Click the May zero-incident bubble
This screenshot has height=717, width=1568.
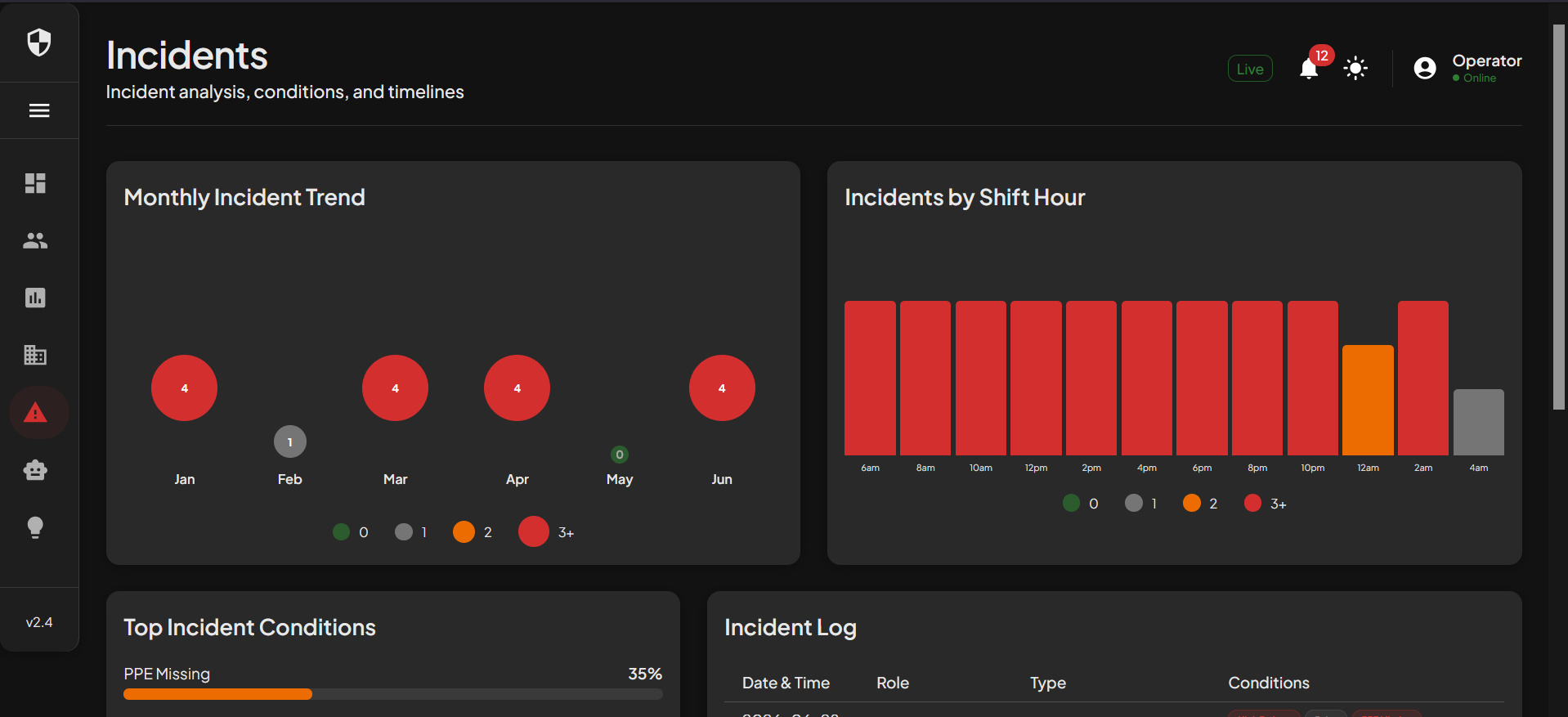pyautogui.click(x=620, y=455)
